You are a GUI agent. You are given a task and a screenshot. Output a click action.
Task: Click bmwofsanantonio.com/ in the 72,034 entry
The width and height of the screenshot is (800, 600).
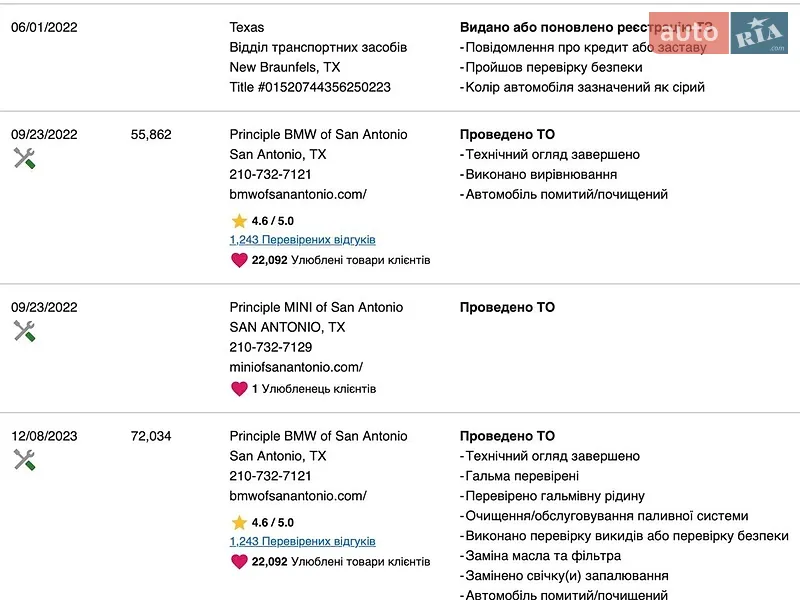(298, 496)
